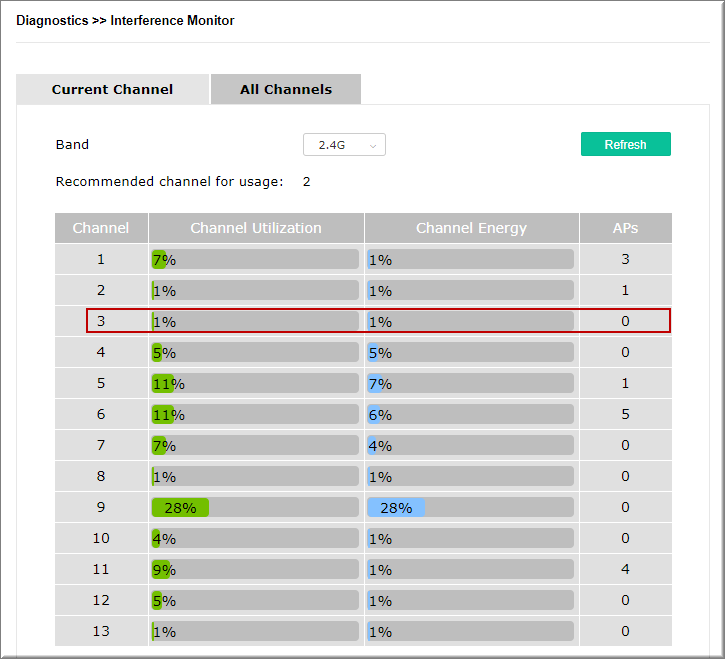Click APs count 4 for channel 11

pyautogui.click(x=626, y=569)
